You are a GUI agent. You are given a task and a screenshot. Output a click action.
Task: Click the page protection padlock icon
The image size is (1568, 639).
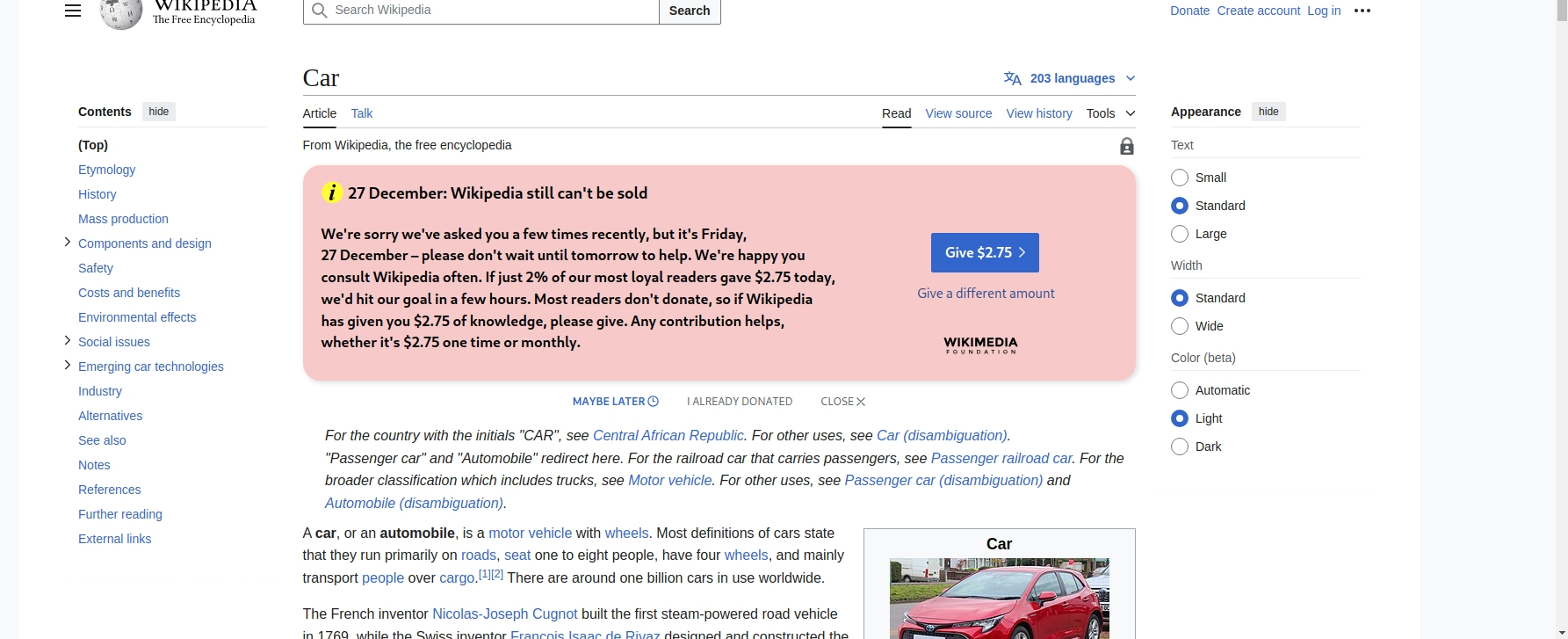coord(1127,146)
